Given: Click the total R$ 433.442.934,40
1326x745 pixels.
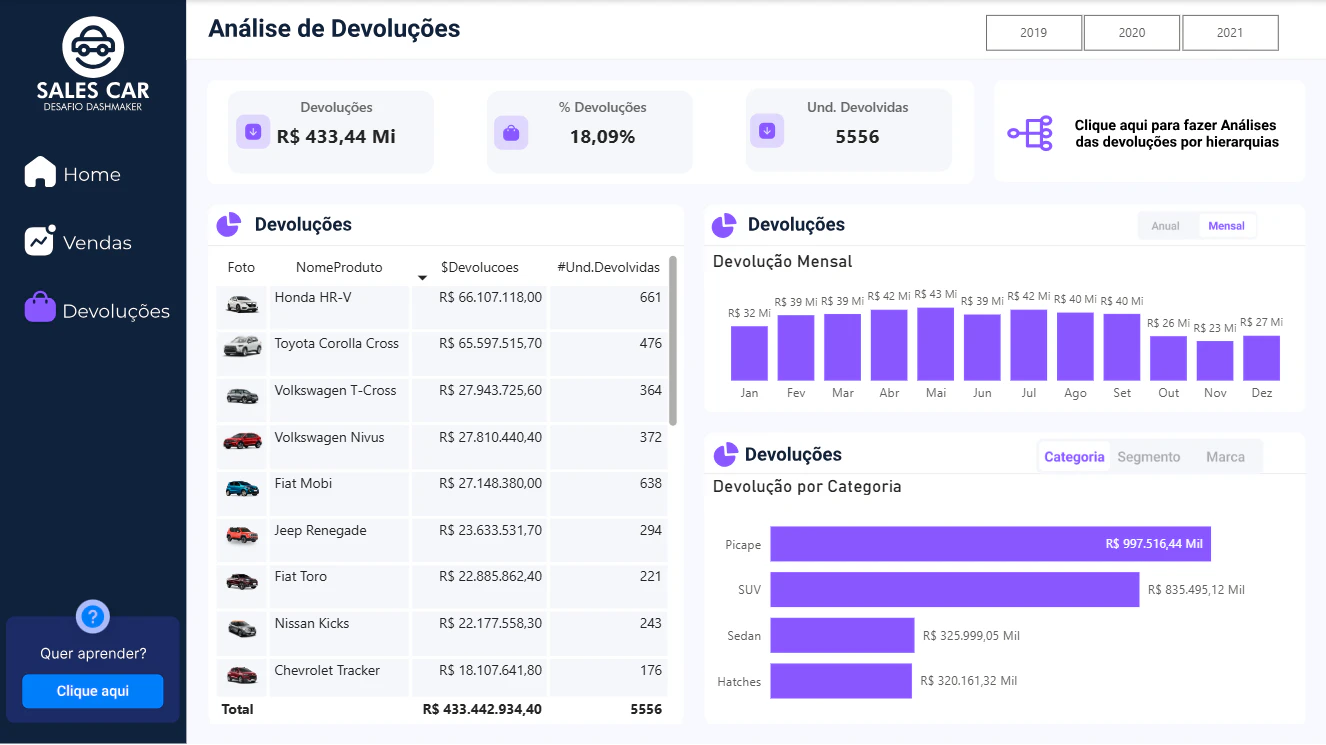Looking at the screenshot, I should (482, 709).
